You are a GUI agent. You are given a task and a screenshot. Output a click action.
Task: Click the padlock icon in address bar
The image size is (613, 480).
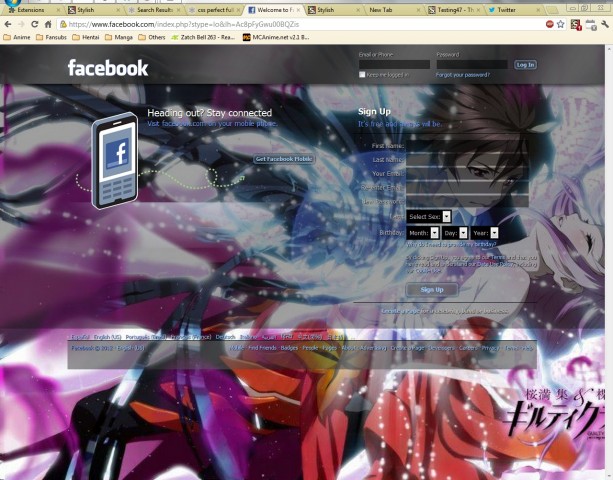click(63, 24)
